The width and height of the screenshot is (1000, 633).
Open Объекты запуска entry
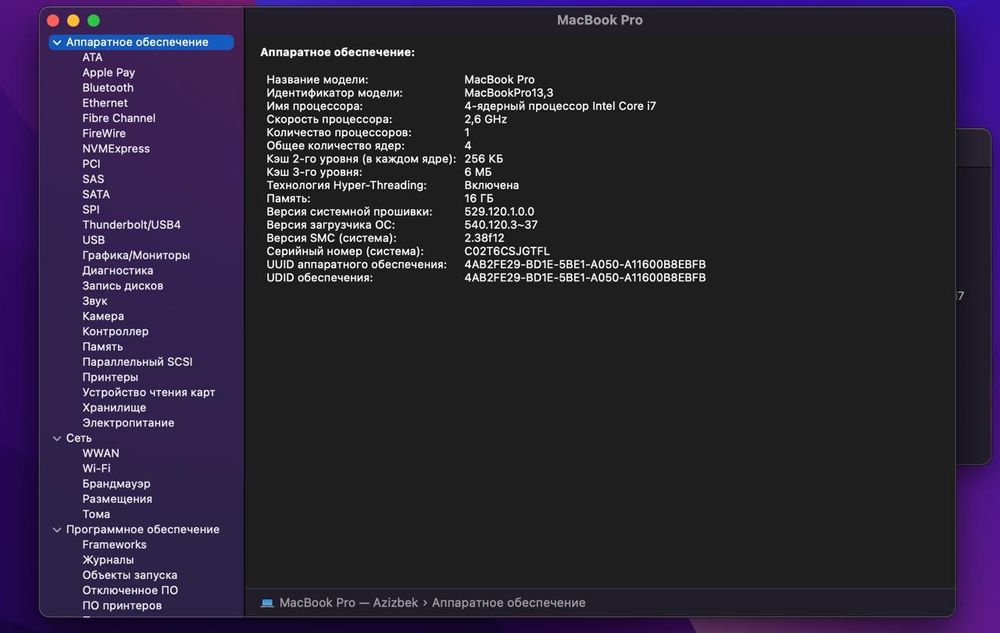[x=129, y=576]
